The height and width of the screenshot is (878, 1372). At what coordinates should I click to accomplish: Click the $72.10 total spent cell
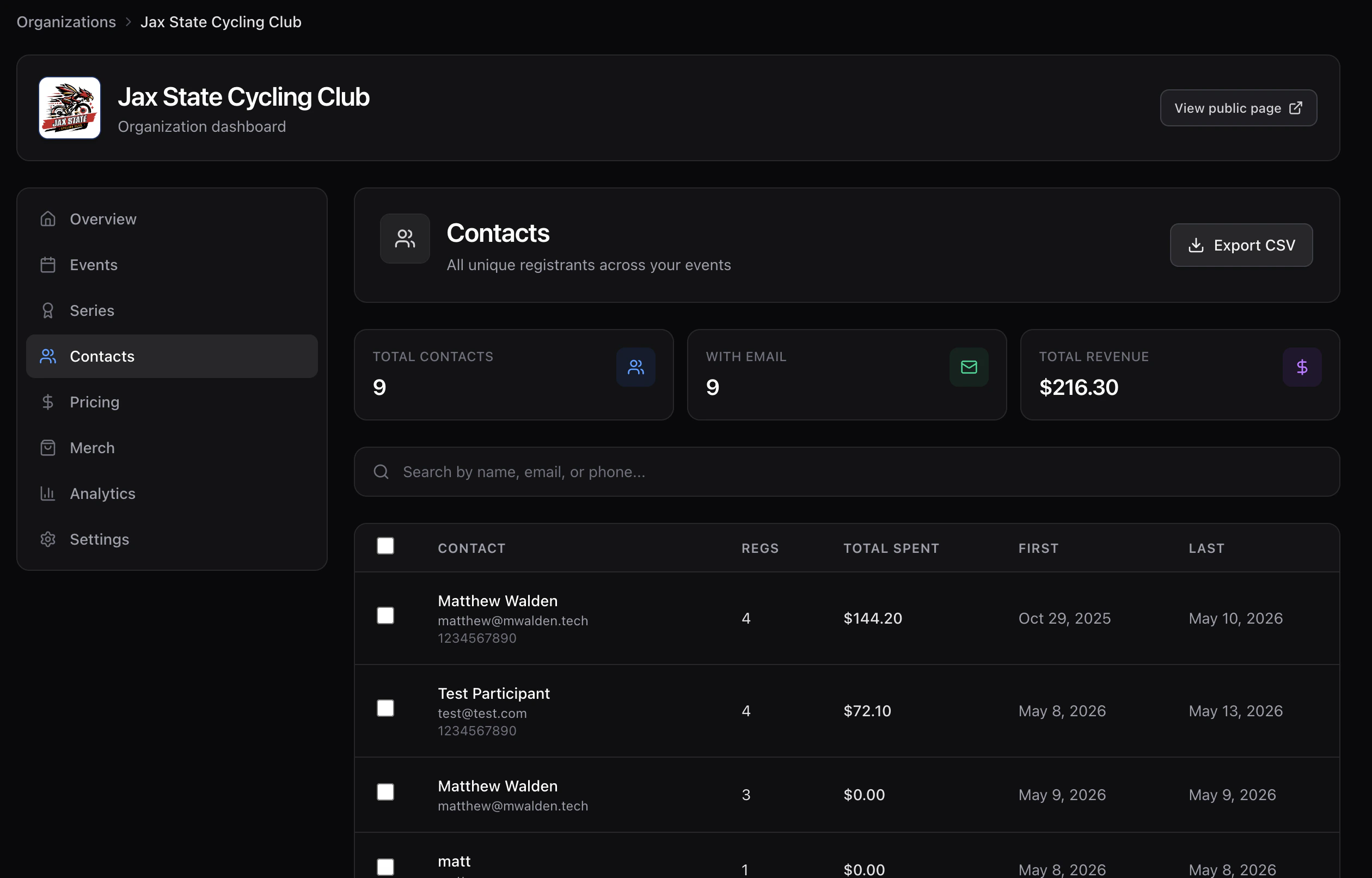coord(867,711)
